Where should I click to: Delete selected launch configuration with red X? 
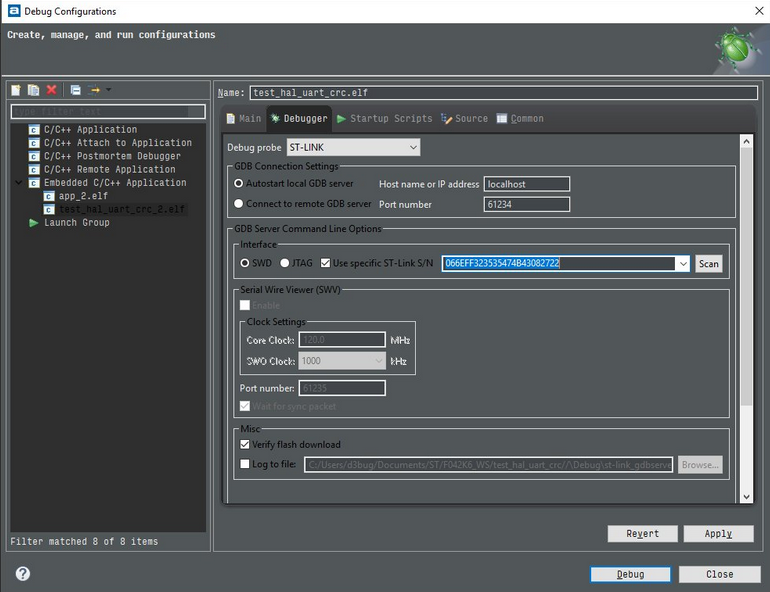[51, 90]
